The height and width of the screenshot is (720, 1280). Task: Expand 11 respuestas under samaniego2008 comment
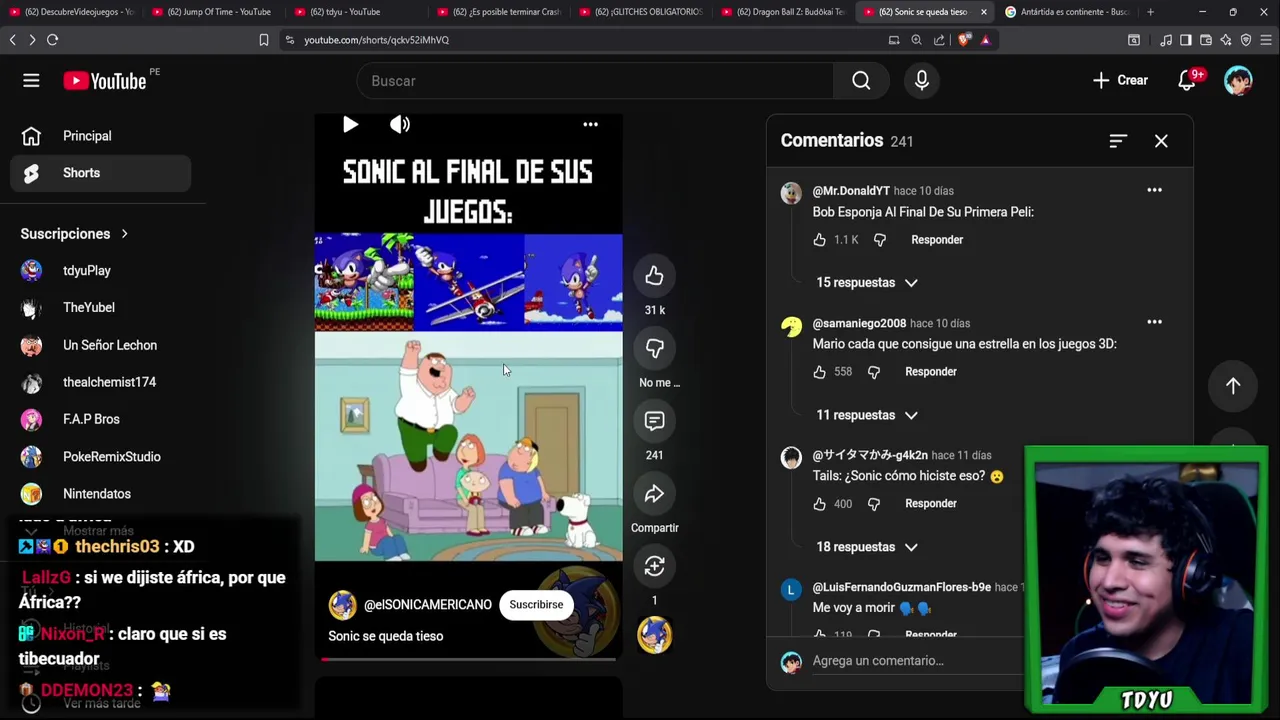(866, 415)
